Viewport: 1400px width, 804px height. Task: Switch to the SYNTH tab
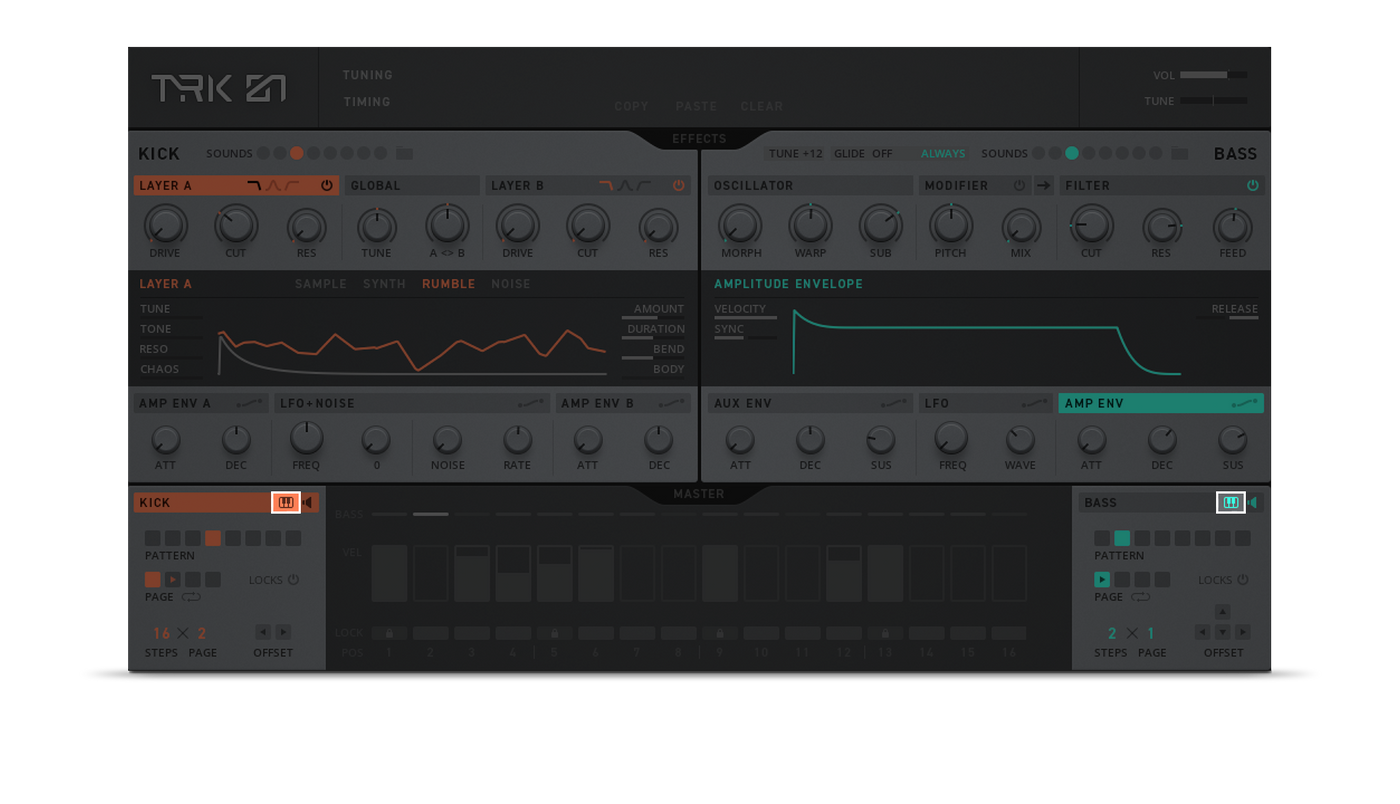coord(384,284)
